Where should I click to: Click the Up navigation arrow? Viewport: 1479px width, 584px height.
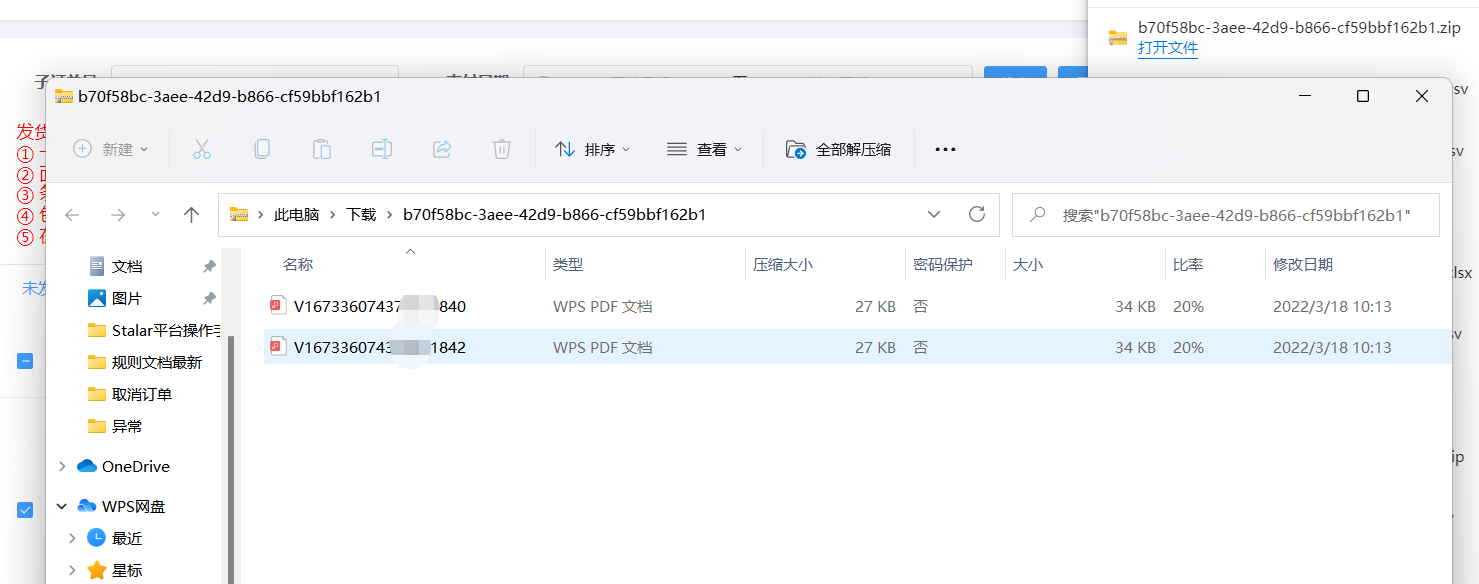click(x=190, y=214)
